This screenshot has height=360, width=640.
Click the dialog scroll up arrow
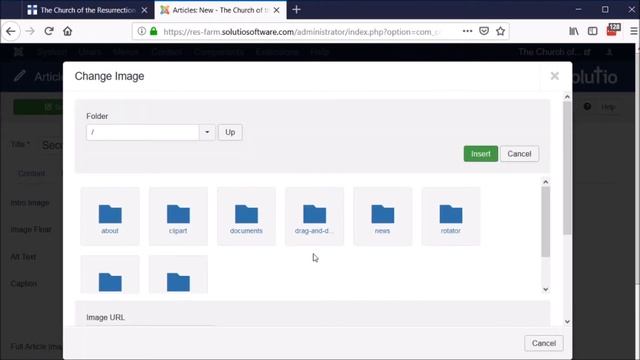point(567,97)
